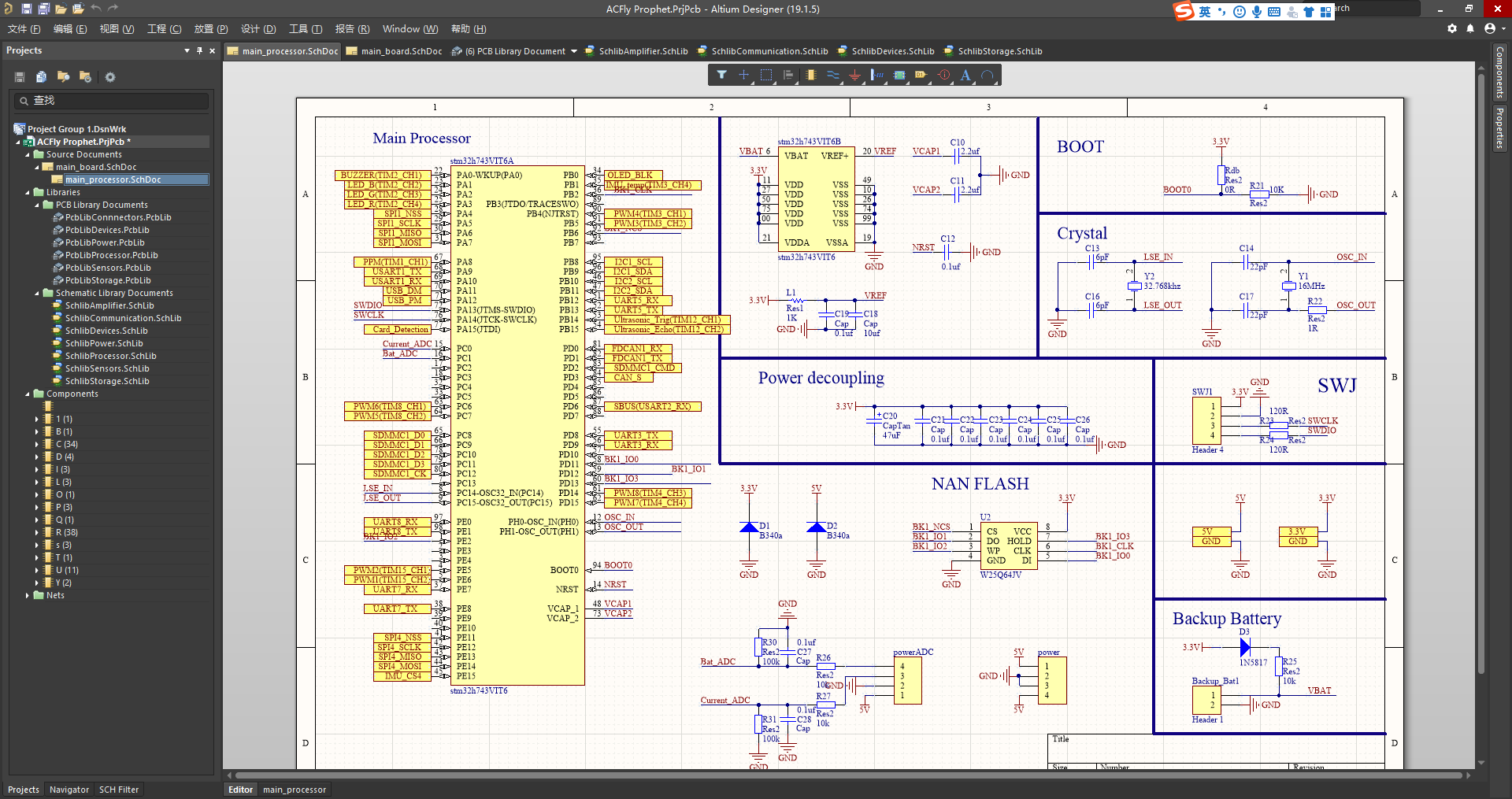
Task: Select the rectangle selection tool
Action: (x=765, y=76)
